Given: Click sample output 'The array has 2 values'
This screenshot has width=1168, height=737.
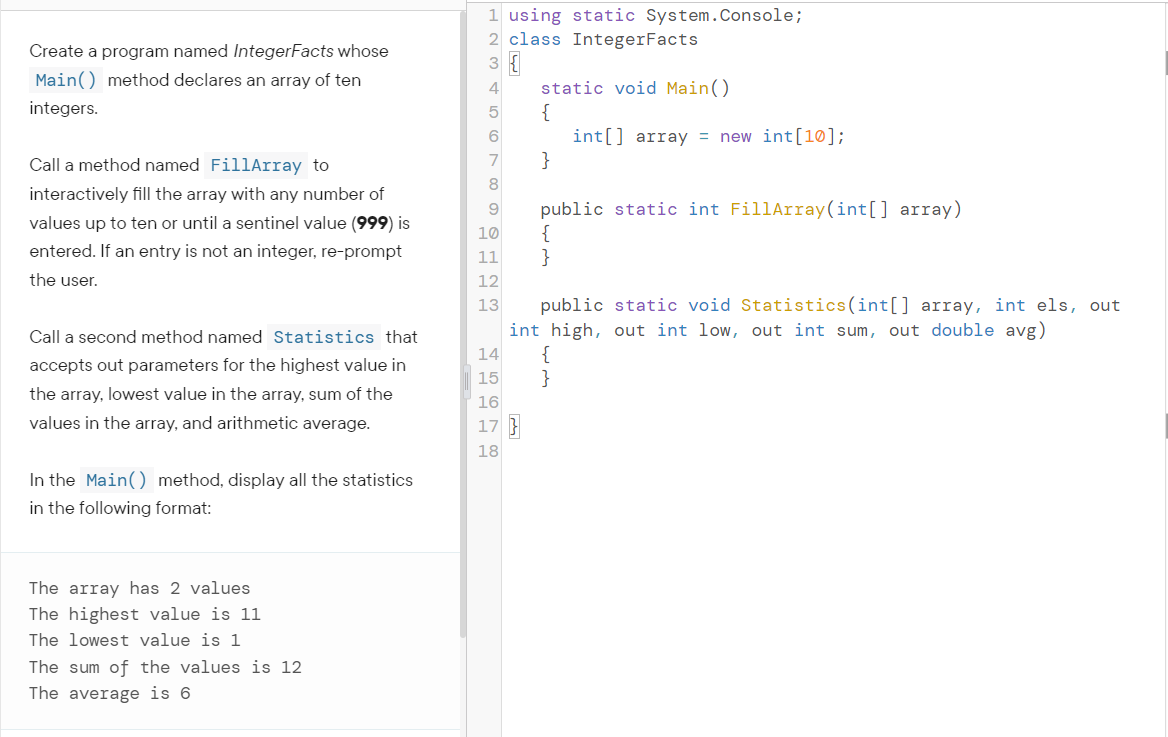Looking at the screenshot, I should pos(140,588).
